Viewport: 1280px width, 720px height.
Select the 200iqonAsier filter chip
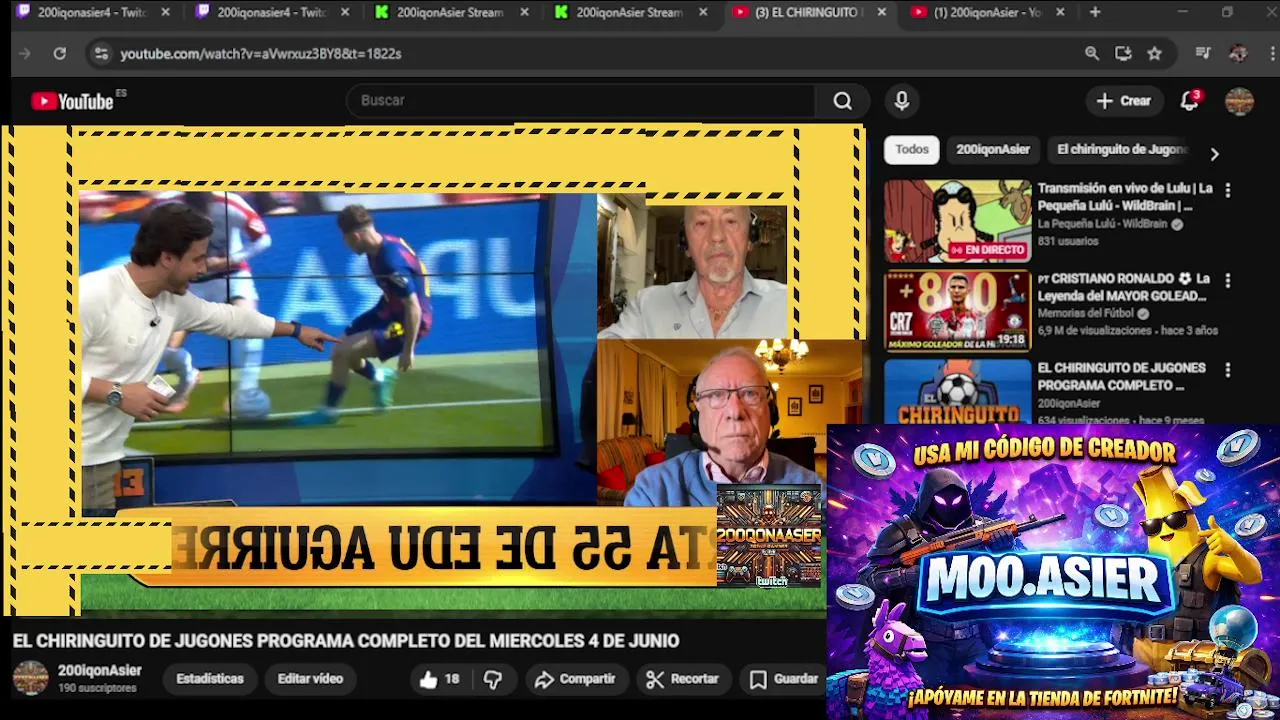[x=992, y=150]
